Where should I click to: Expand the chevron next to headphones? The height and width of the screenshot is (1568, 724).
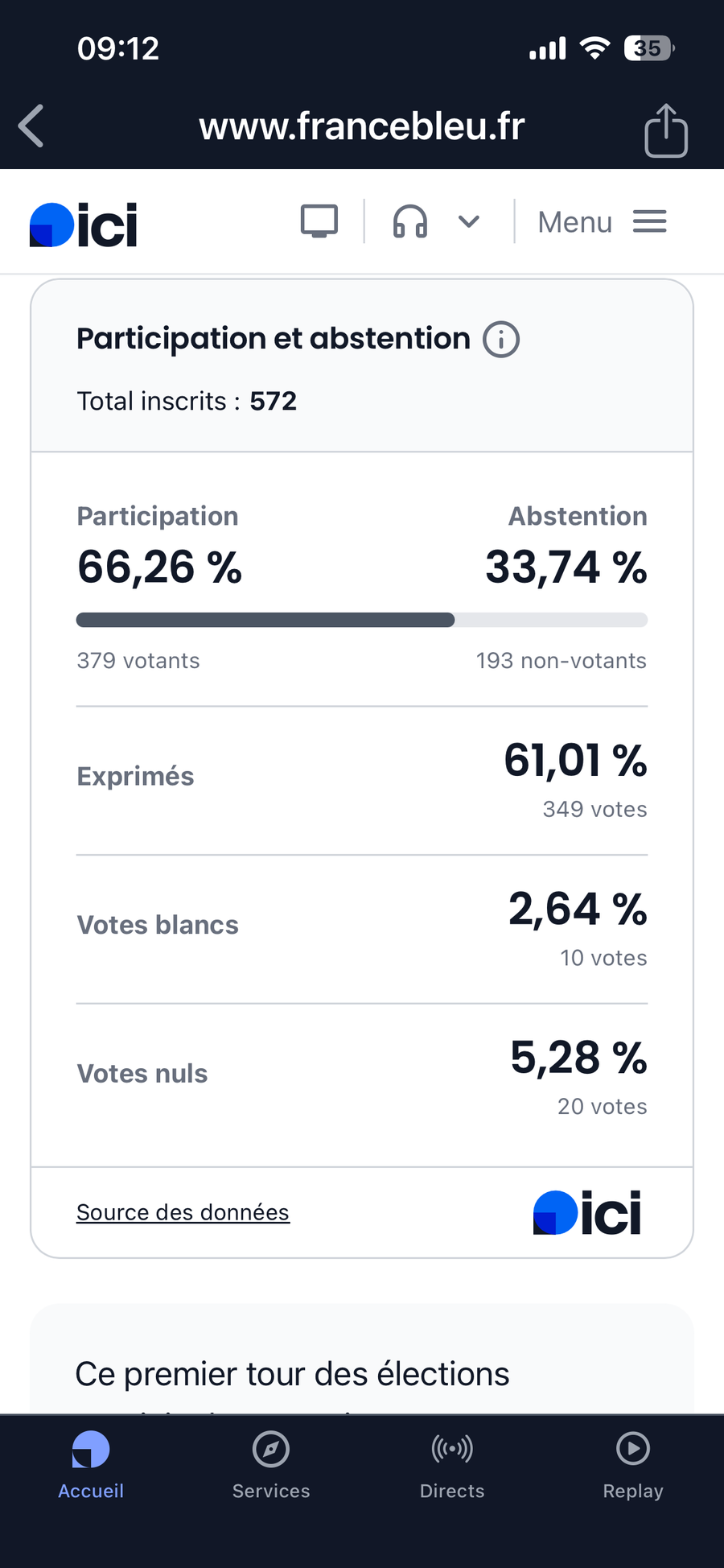coord(469,221)
